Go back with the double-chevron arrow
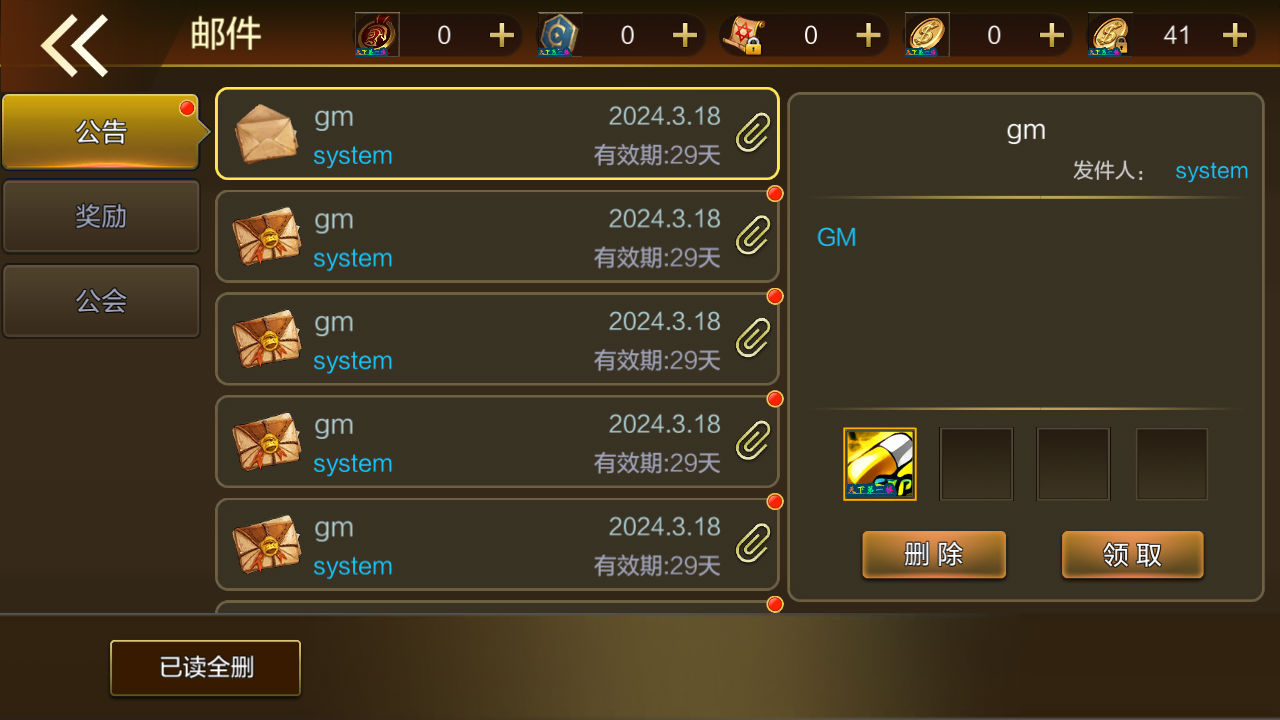Image resolution: width=1280 pixels, height=720 pixels. [x=74, y=44]
